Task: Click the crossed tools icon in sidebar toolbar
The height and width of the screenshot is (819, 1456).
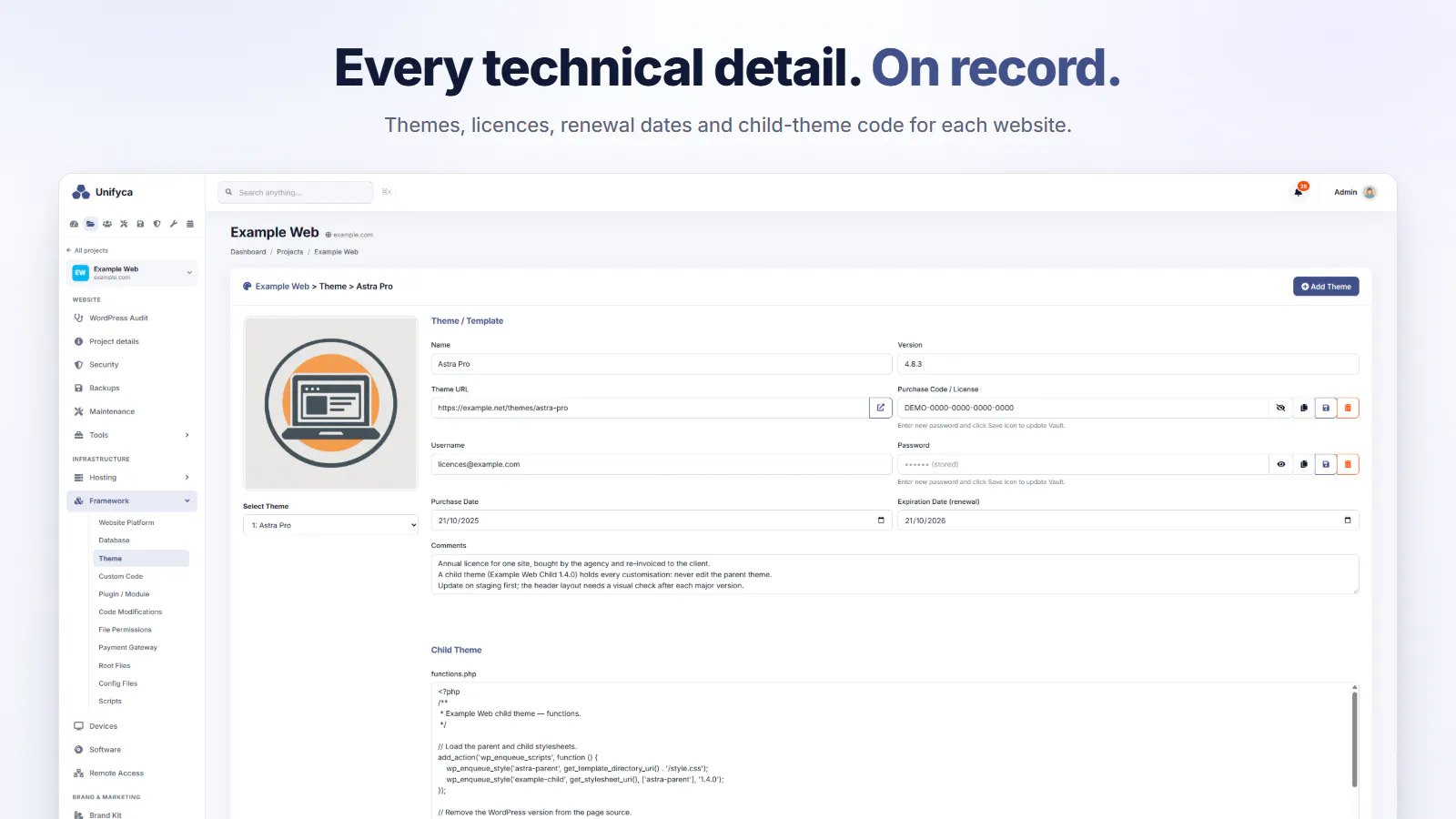Action: (124, 224)
